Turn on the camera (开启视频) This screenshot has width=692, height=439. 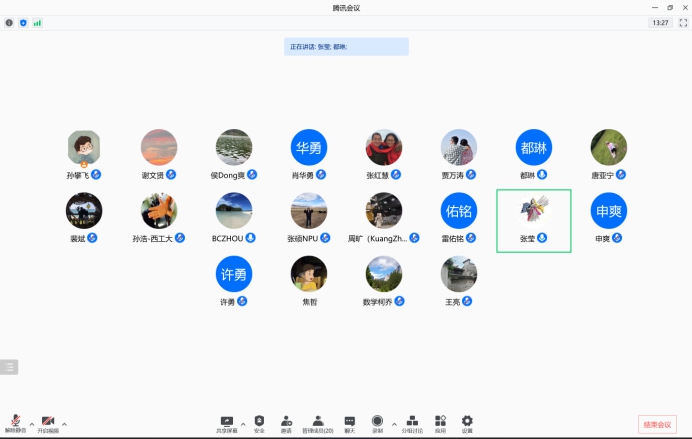tap(47, 422)
